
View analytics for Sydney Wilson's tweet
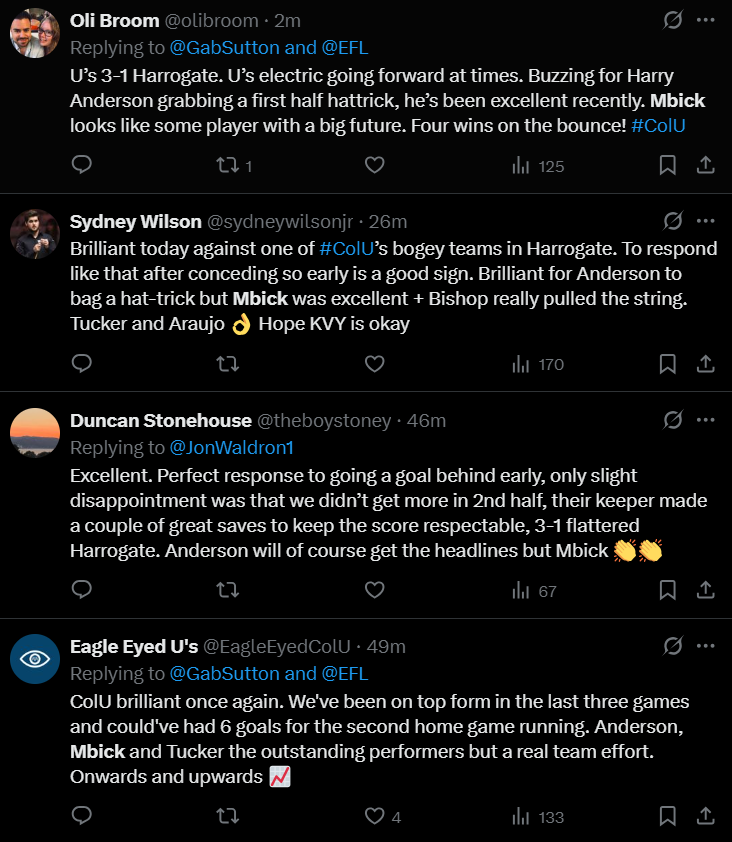point(538,364)
